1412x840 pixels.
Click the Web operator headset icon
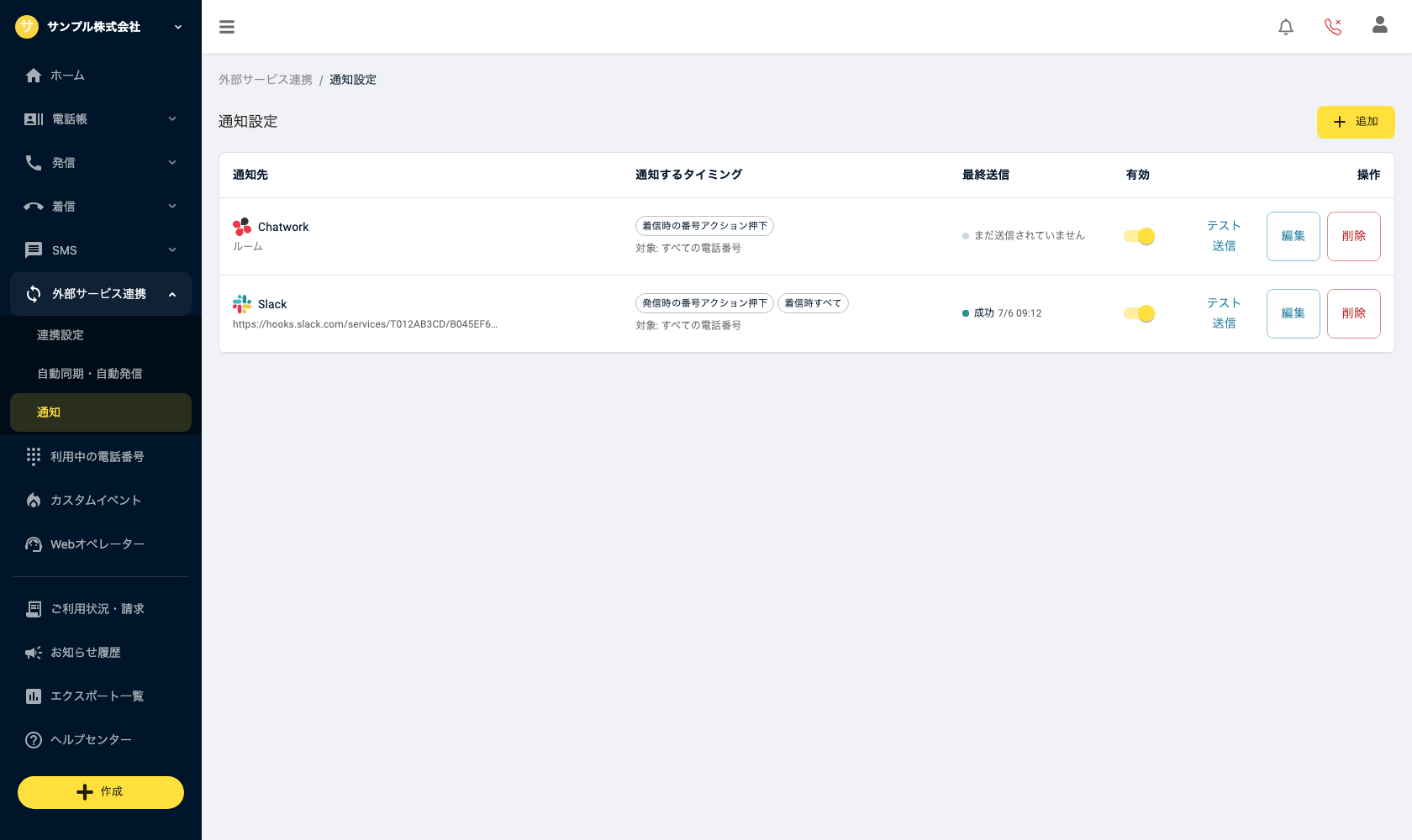pos(34,544)
